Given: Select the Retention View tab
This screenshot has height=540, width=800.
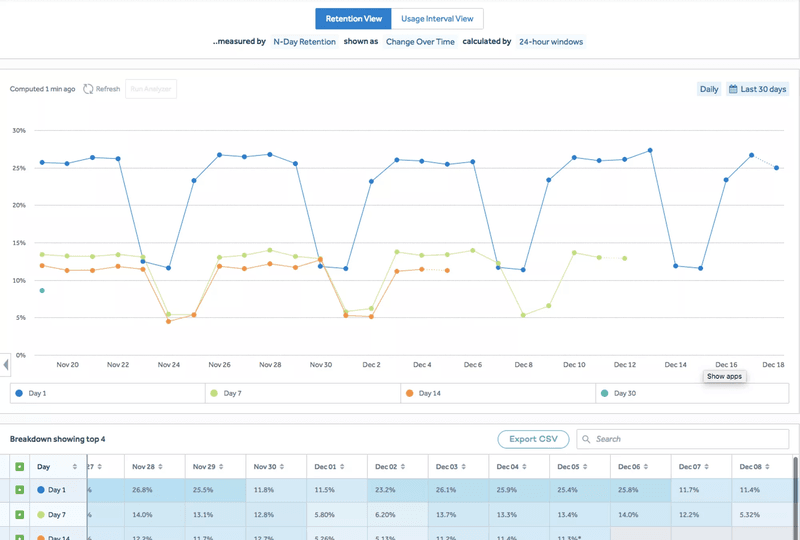Looking at the screenshot, I should (x=353, y=19).
